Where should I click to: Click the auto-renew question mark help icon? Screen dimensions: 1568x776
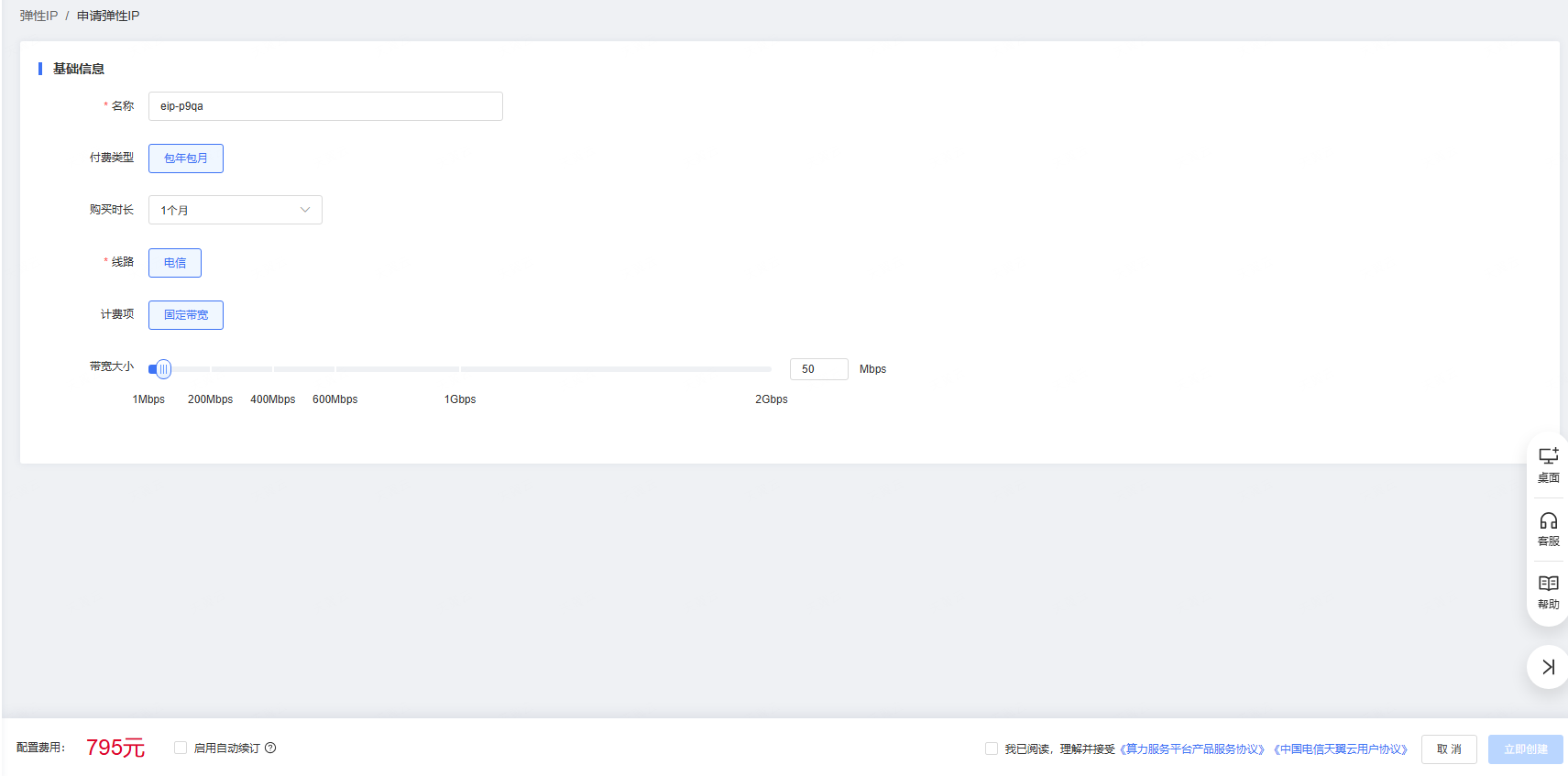(x=270, y=748)
